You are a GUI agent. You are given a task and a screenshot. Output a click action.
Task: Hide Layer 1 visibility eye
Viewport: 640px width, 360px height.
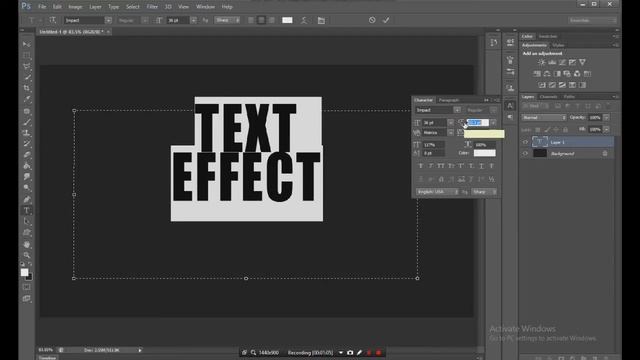525,142
